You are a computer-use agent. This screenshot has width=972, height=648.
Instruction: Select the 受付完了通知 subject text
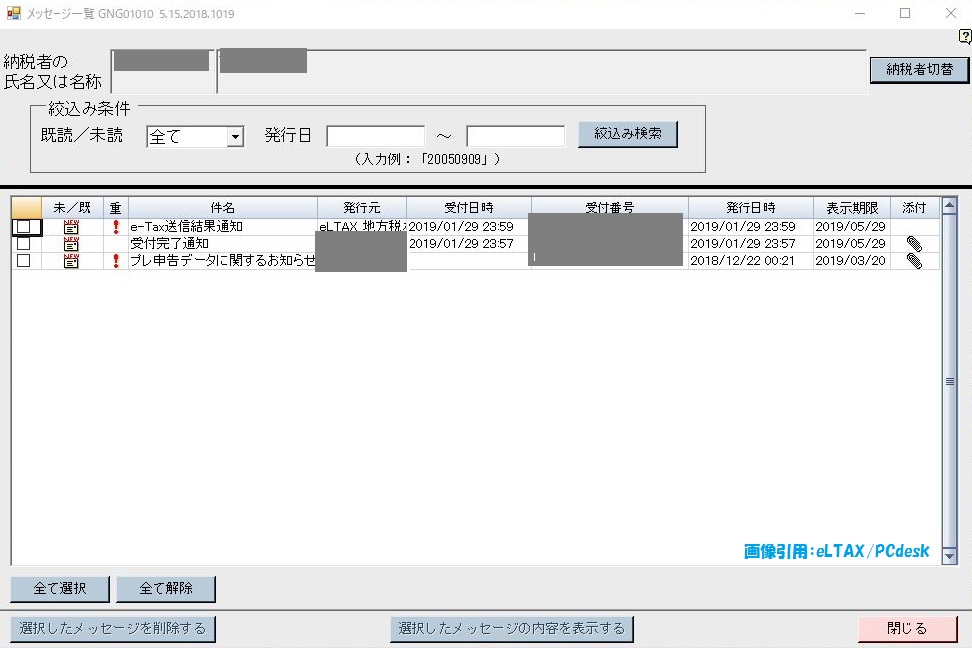(x=169, y=244)
